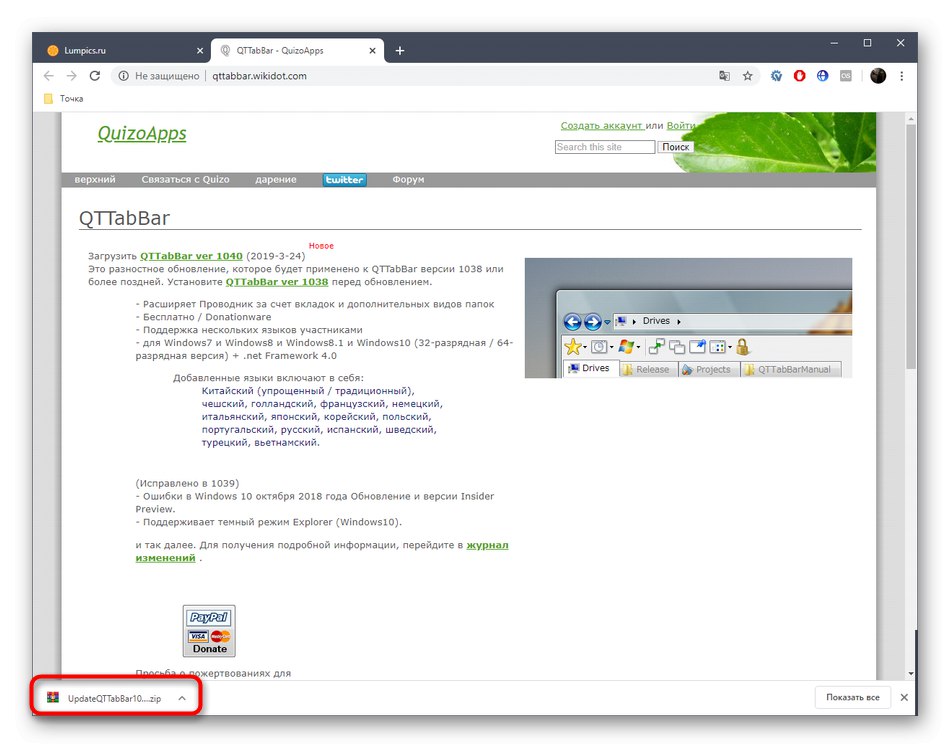The image size is (950, 748).
Task: Click the browser forward arrow
Action: pyautogui.click(x=71, y=76)
